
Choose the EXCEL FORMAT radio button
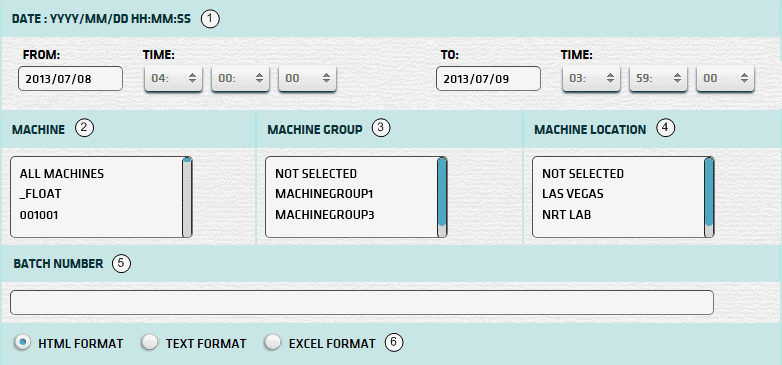click(x=273, y=343)
